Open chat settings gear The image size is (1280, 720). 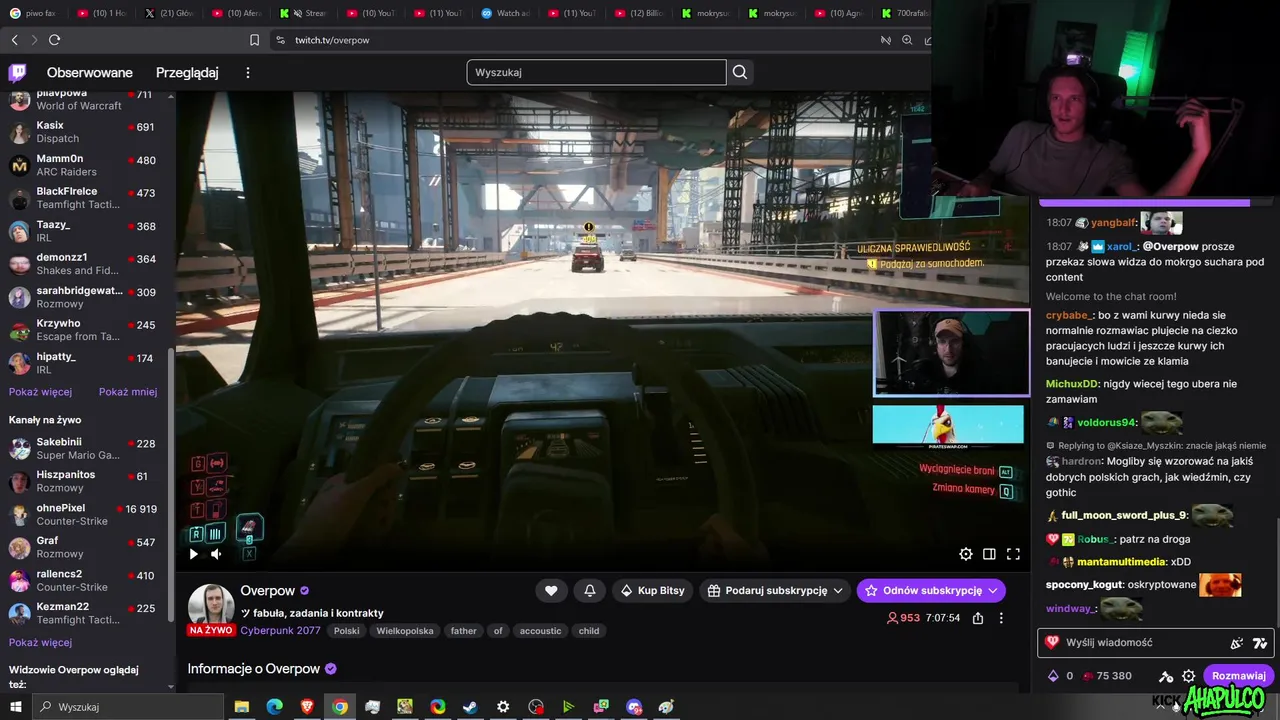[x=1188, y=676]
